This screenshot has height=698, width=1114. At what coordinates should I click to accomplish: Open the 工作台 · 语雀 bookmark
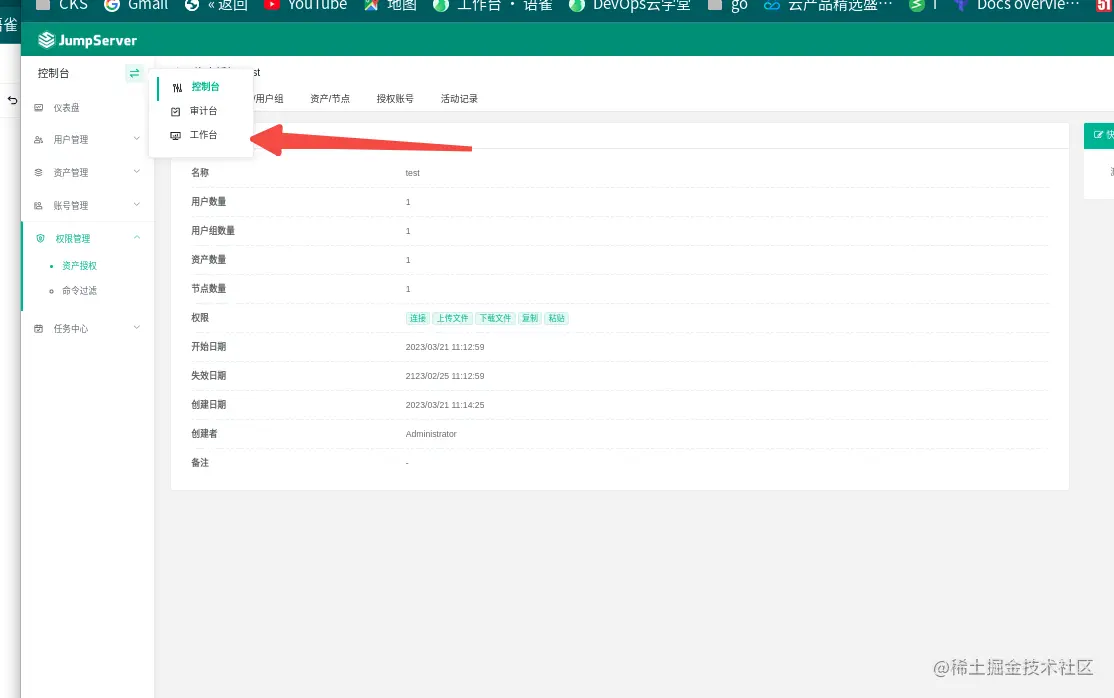[493, 6]
